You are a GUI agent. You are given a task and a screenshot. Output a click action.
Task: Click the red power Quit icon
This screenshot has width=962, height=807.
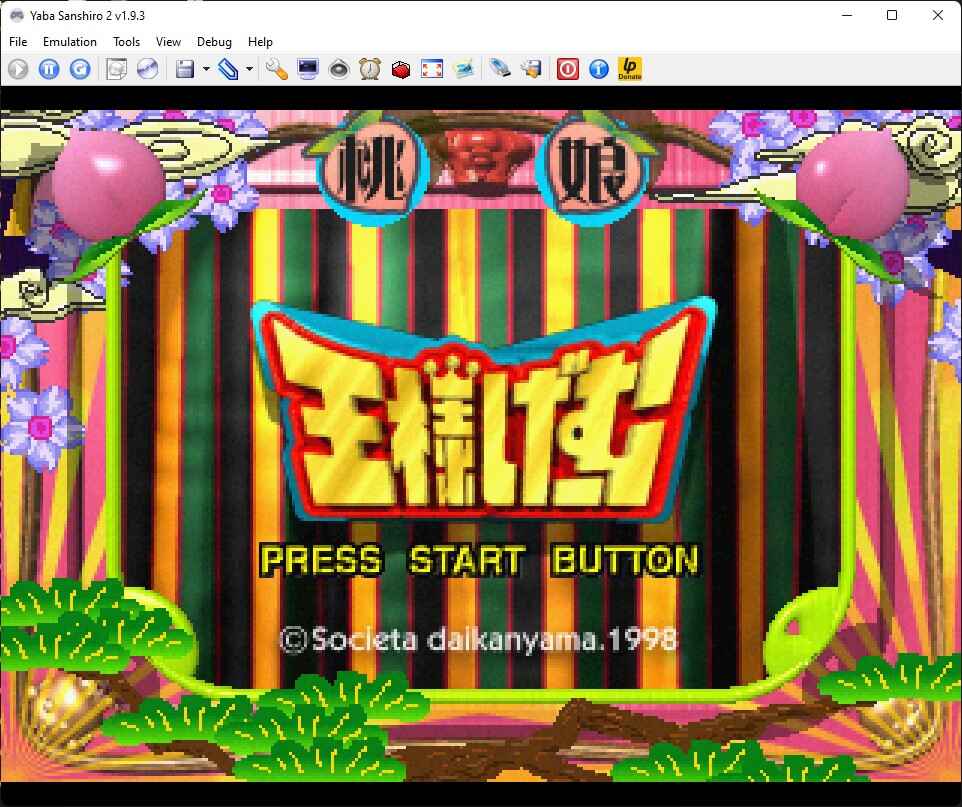568,69
